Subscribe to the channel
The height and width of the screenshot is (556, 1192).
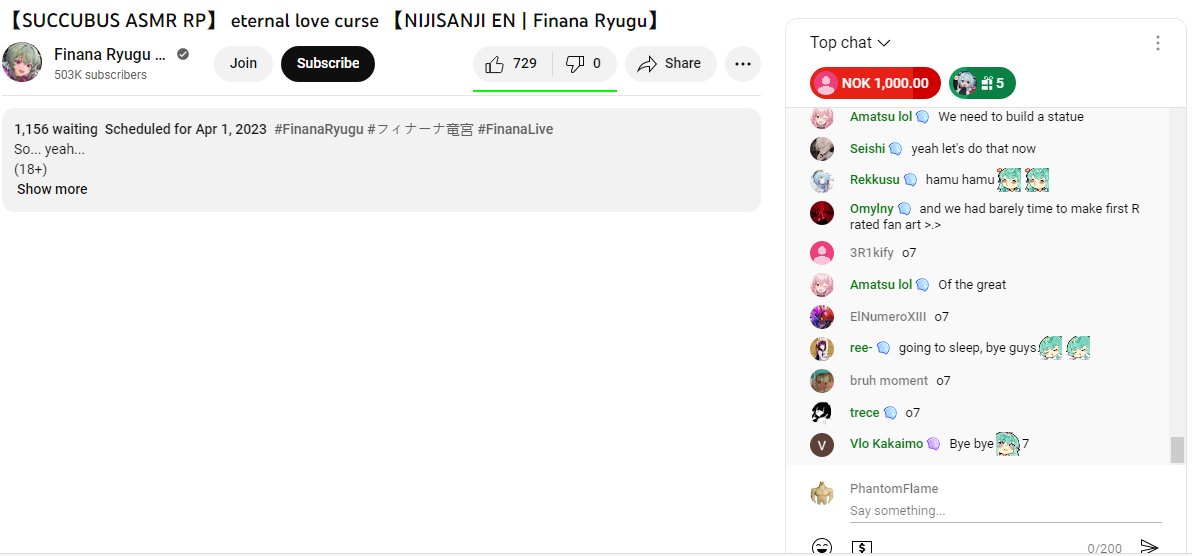[328, 64]
